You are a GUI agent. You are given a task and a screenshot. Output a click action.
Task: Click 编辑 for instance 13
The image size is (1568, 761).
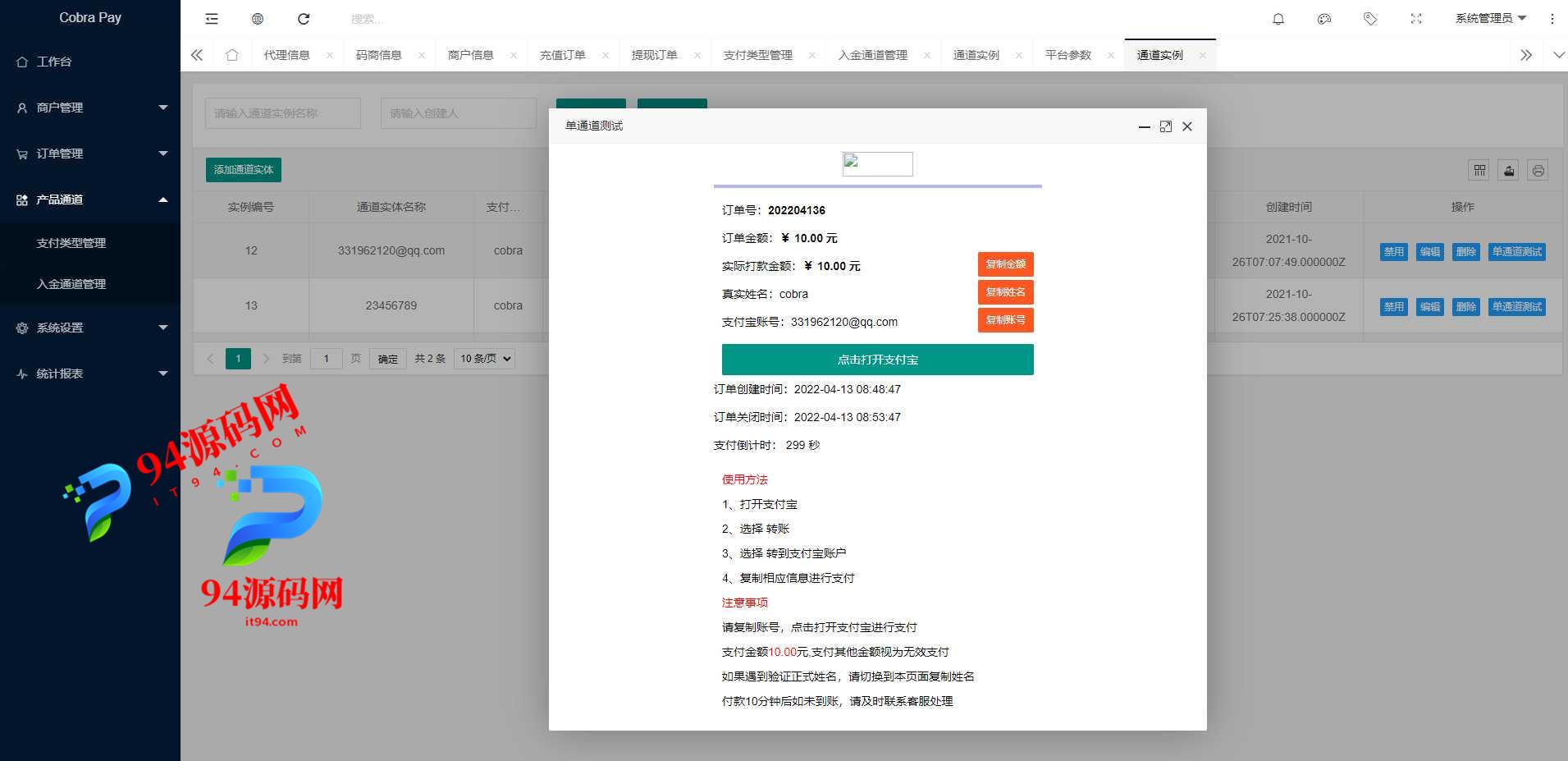(1429, 307)
